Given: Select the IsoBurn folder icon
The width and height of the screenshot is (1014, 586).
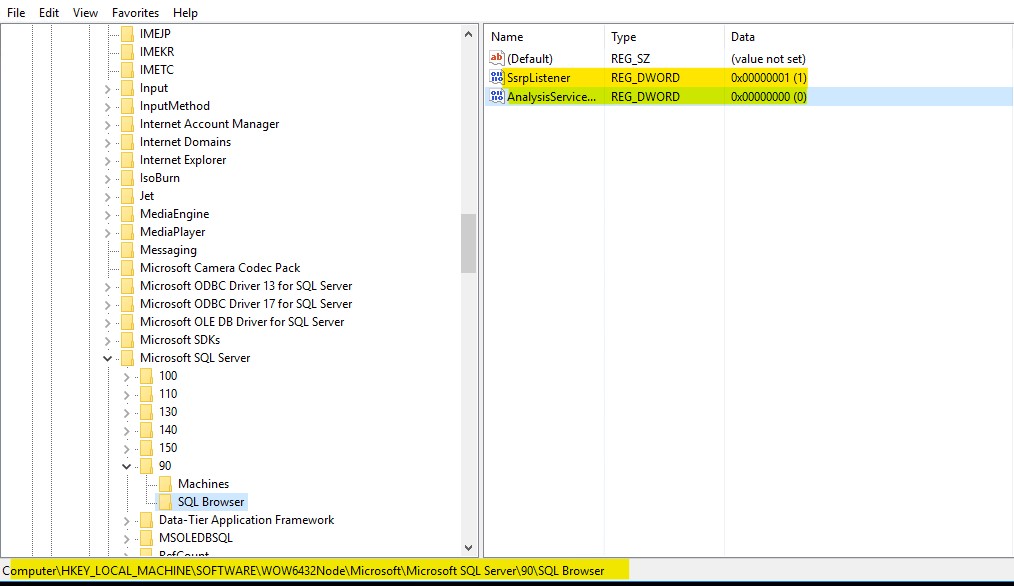Looking at the screenshot, I should click(x=127, y=178).
